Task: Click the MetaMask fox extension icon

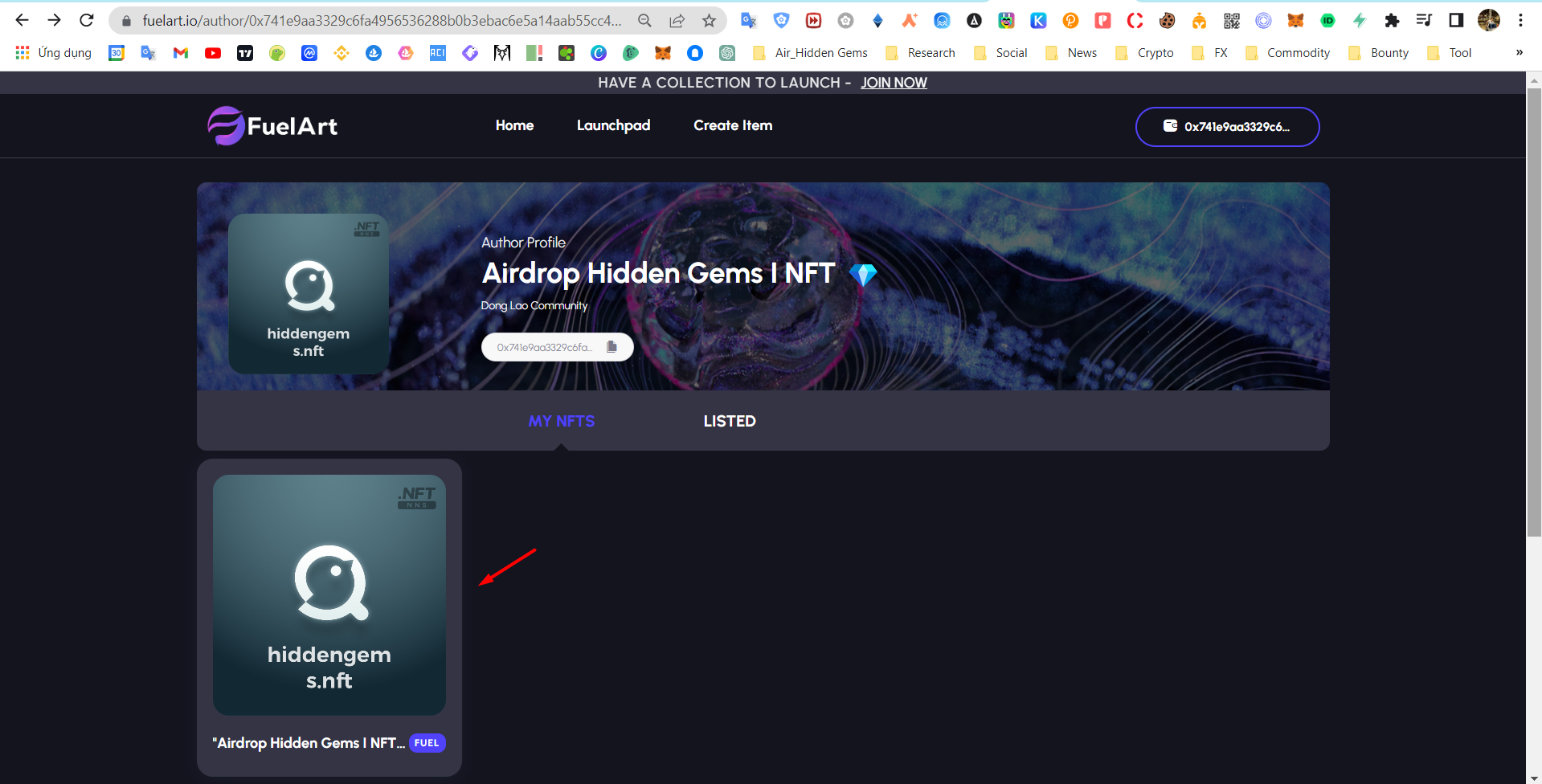Action: [x=1295, y=21]
